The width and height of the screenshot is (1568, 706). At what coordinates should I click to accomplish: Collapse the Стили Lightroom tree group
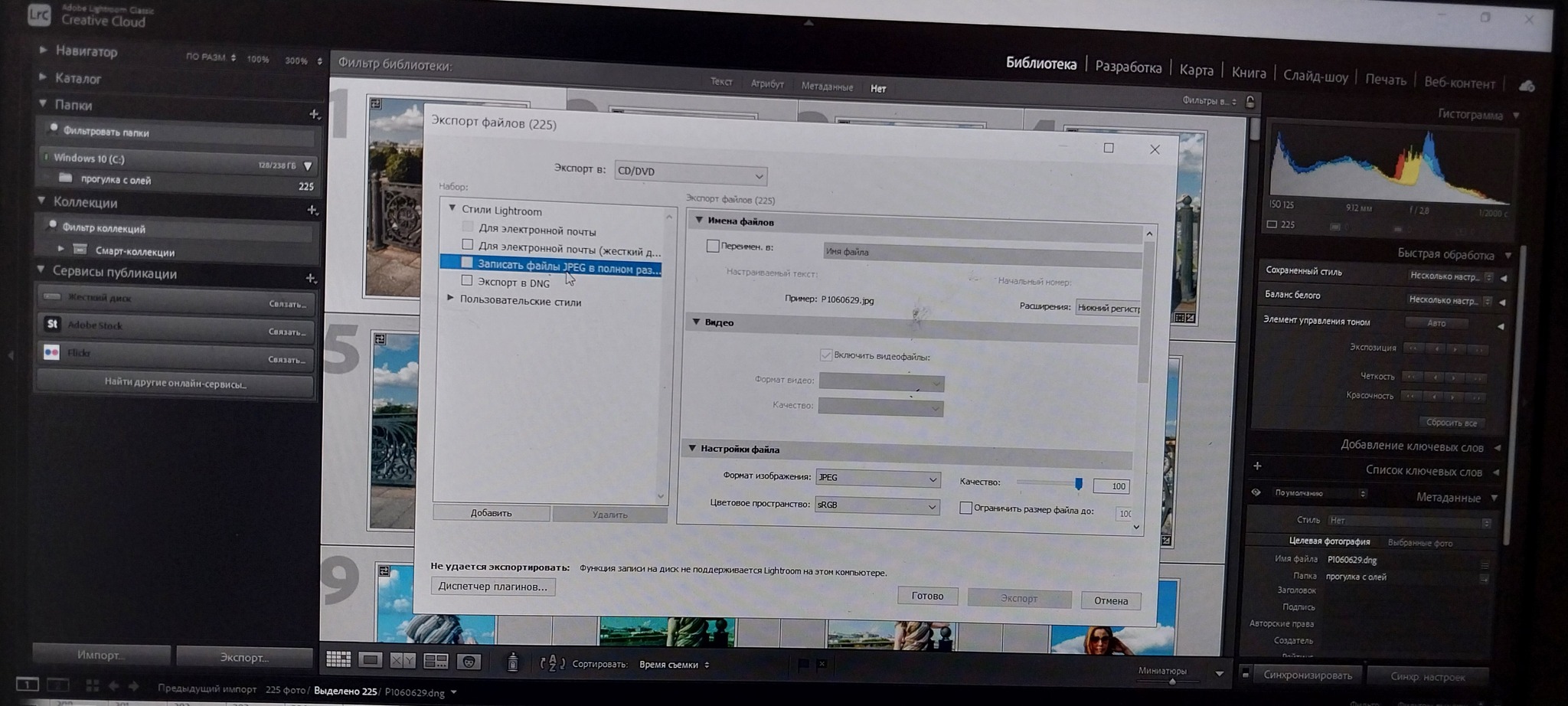452,208
